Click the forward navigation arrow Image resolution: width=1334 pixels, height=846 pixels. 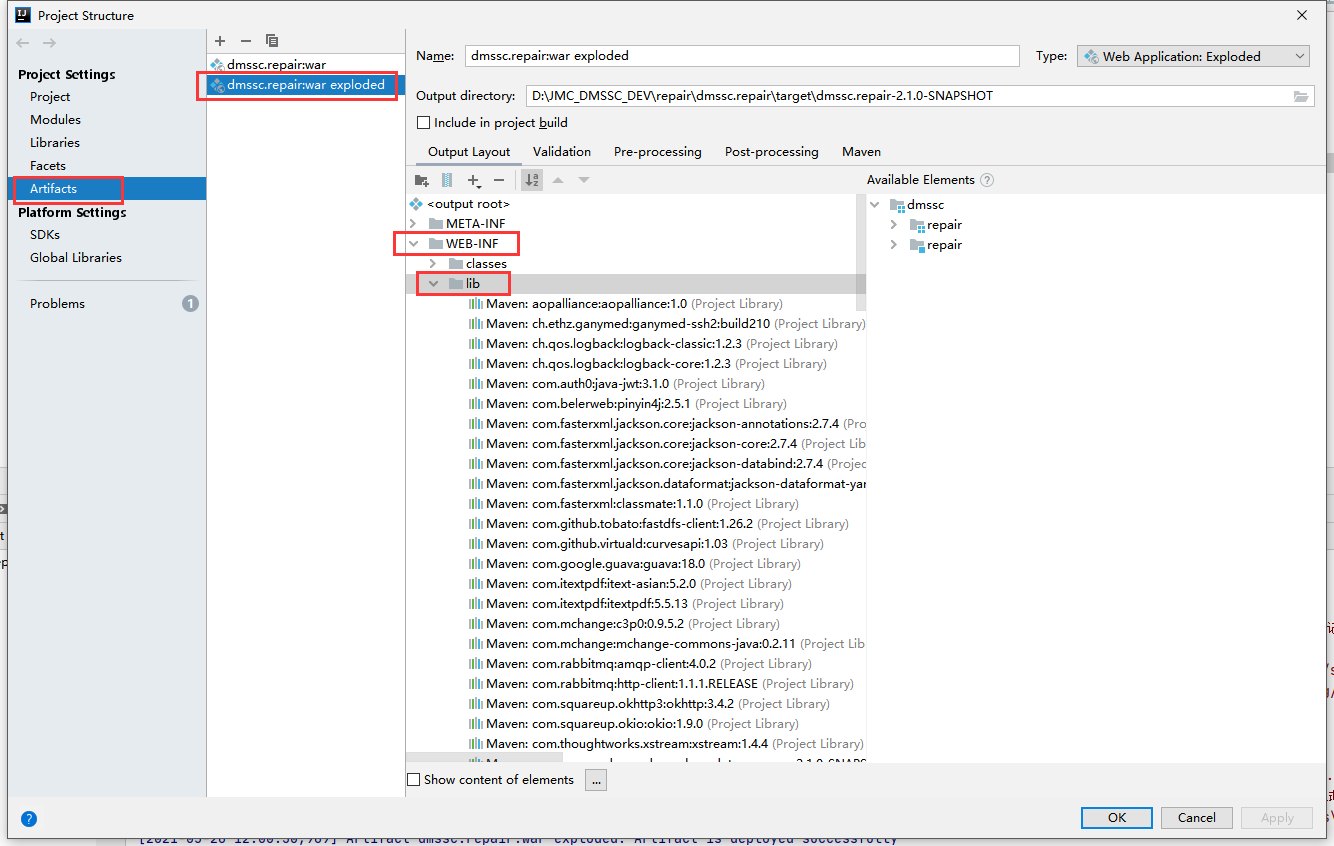coord(49,43)
